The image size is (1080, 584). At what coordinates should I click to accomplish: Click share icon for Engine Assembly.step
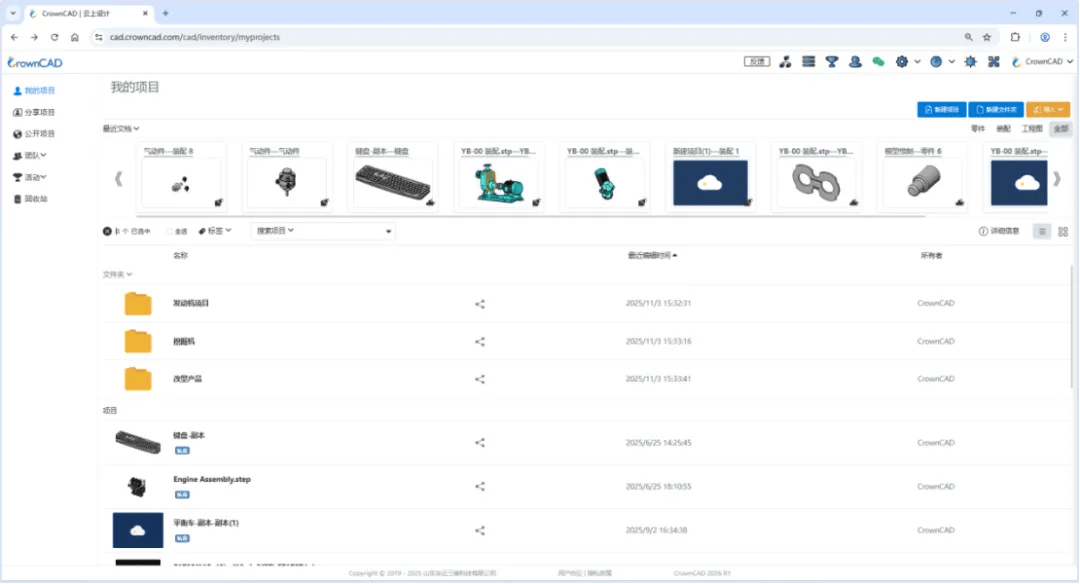tap(480, 487)
